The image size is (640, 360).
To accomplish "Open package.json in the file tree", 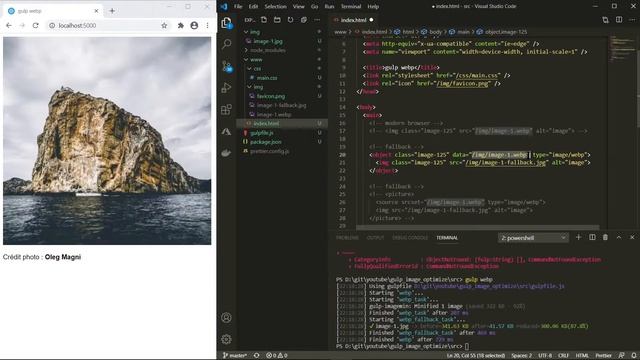I will (x=266, y=142).
